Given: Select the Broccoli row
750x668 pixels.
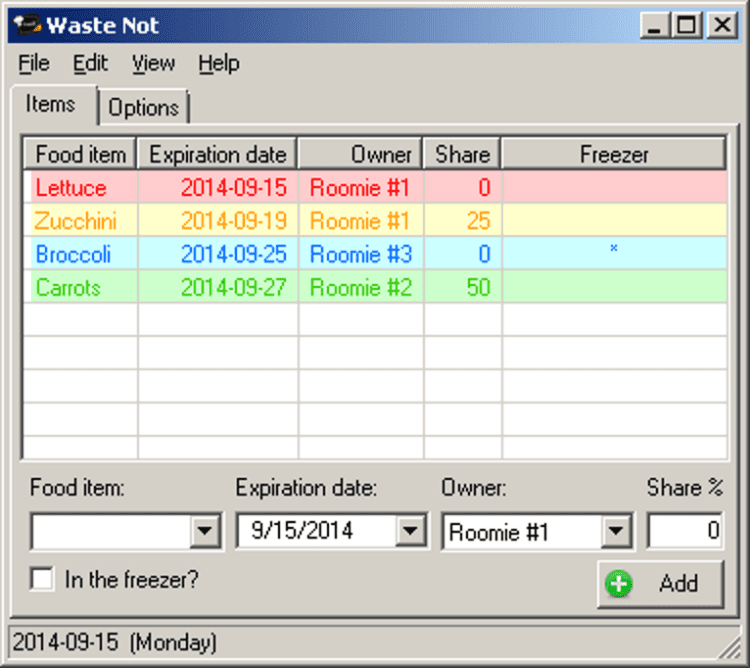Looking at the screenshot, I should pos(375,254).
